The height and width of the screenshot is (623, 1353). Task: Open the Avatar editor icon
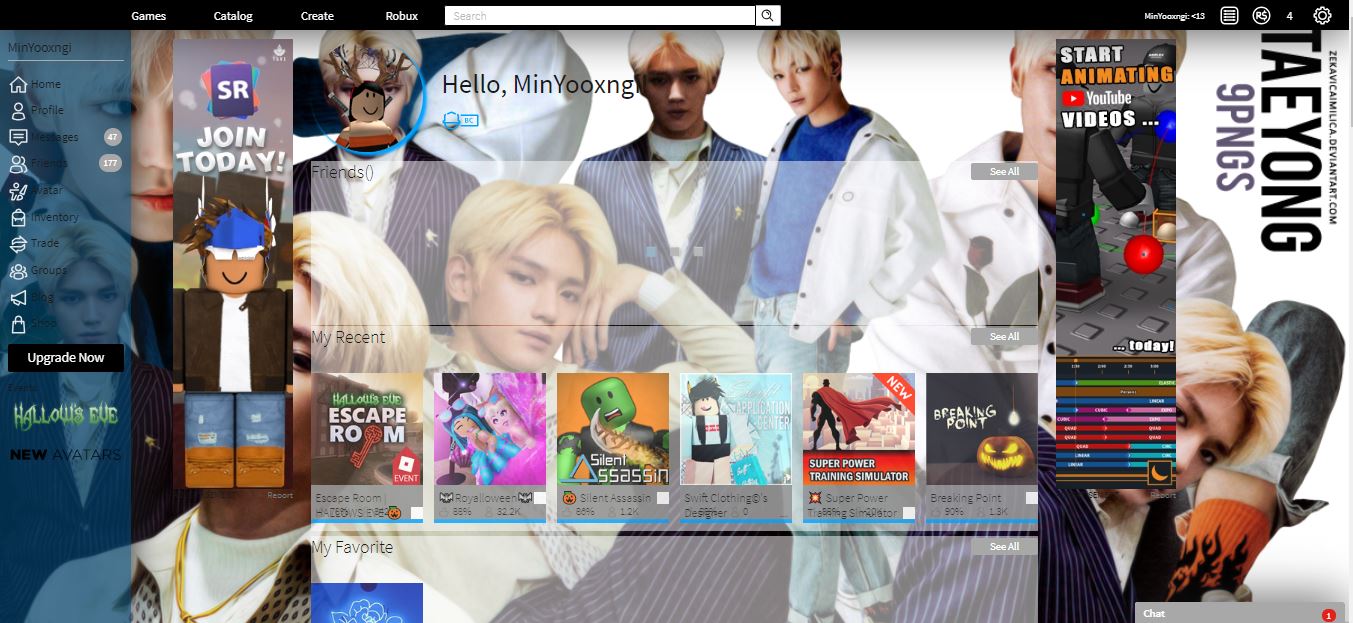pos(18,190)
